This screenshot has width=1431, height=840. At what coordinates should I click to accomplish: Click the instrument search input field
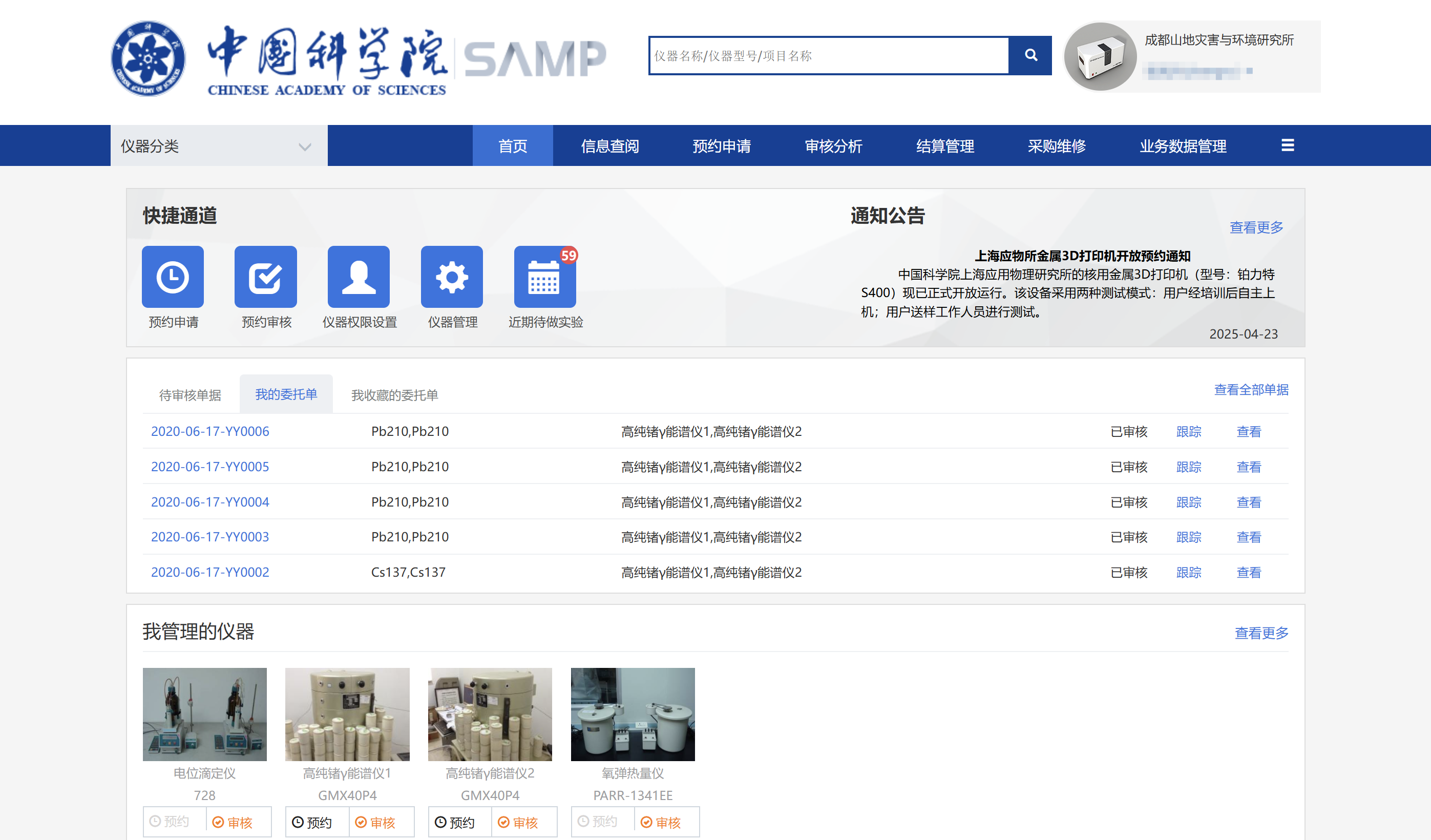coord(829,56)
